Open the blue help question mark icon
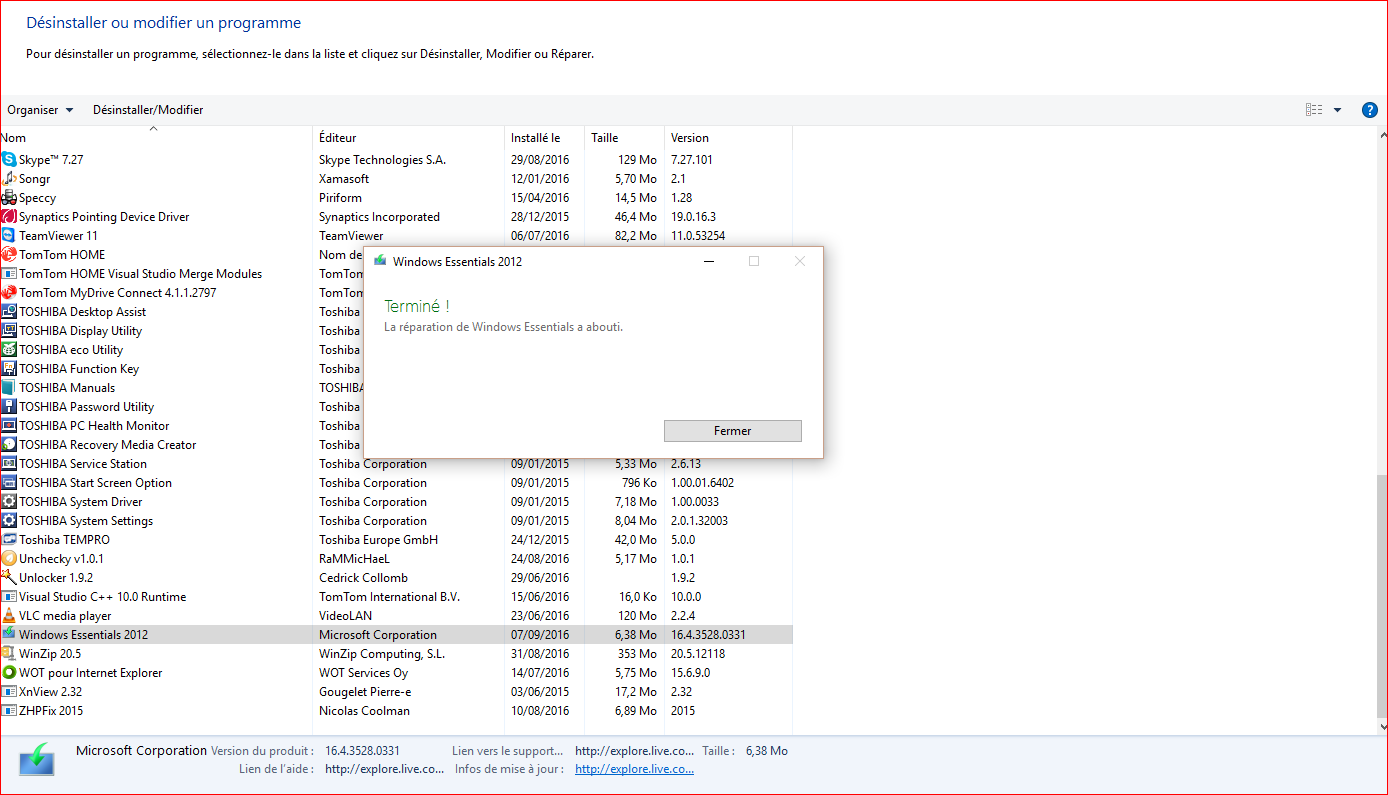 (1370, 110)
